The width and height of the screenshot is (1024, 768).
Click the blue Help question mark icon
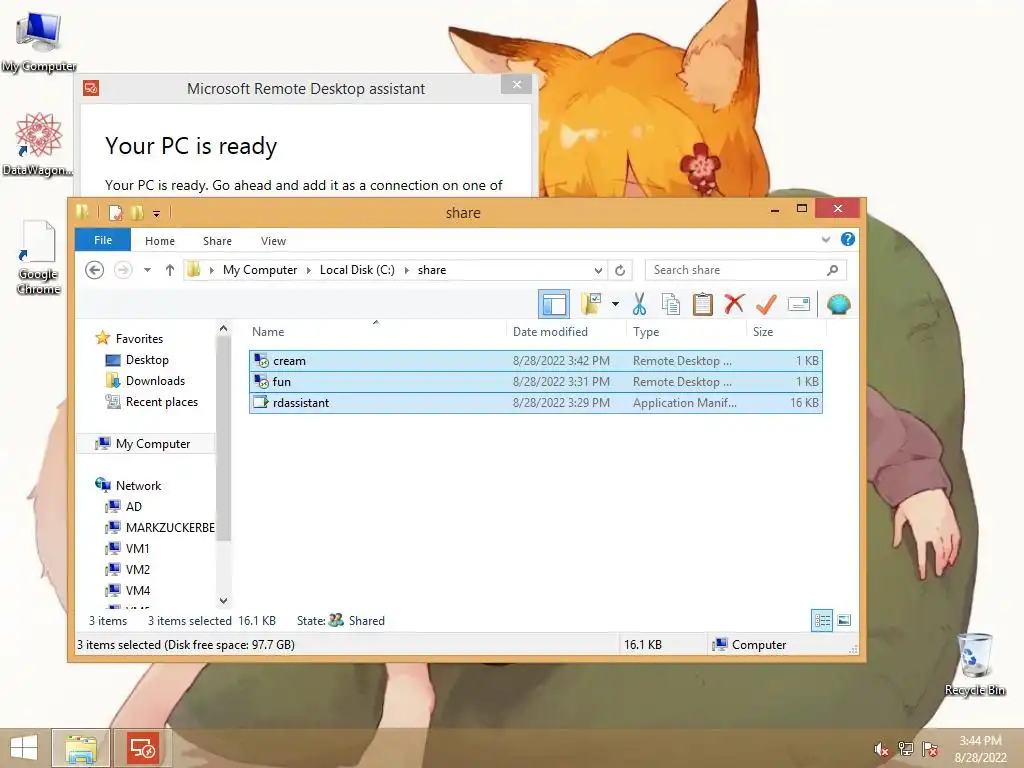848,240
